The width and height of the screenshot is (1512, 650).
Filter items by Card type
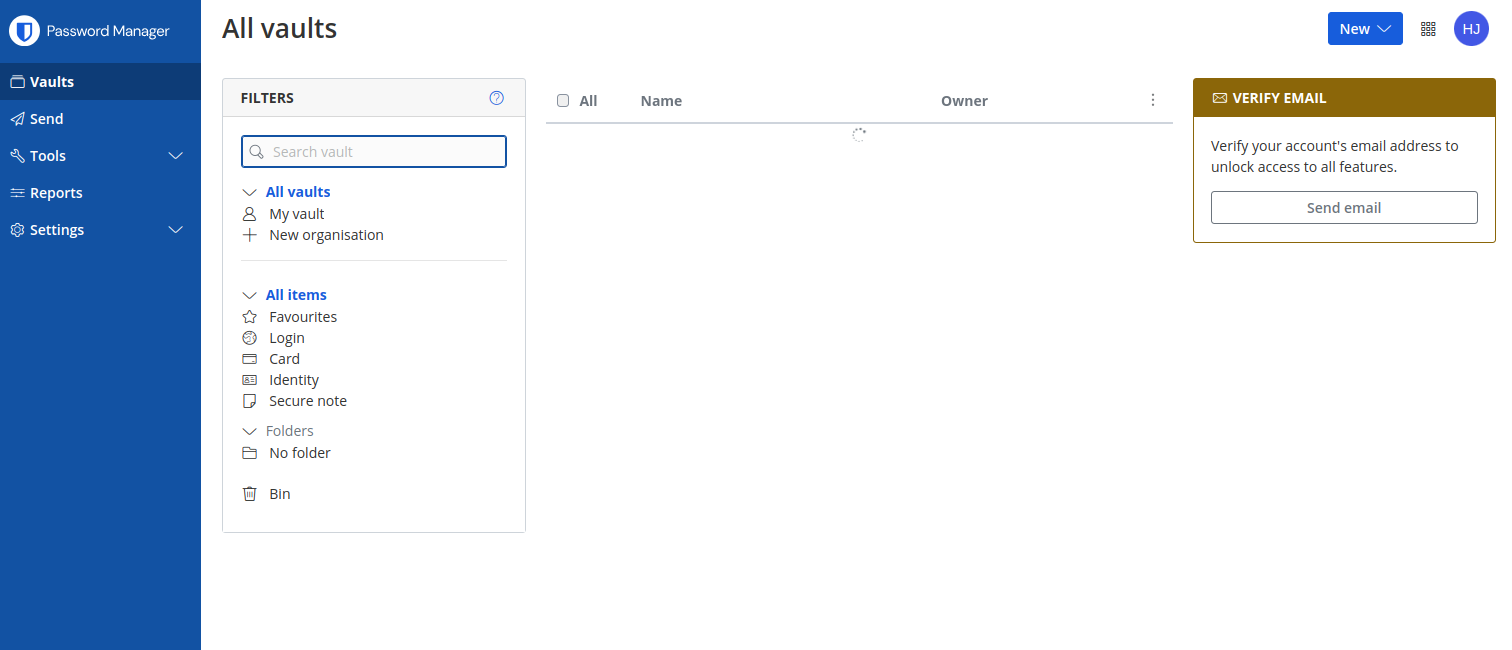(284, 359)
